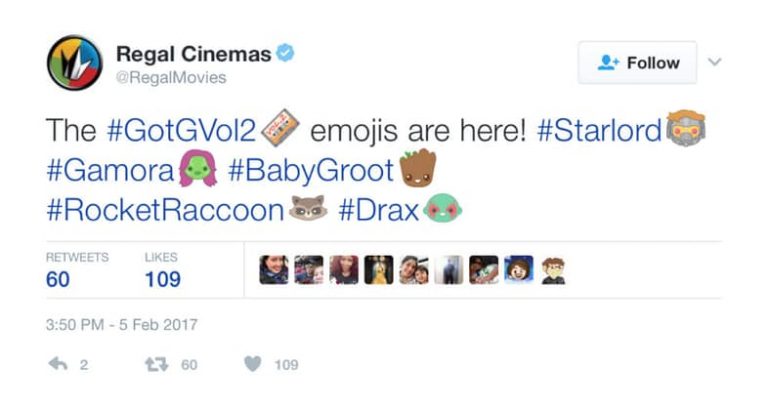View the 60 retweets count
Viewport: 768px width, 412px height.
58,279
